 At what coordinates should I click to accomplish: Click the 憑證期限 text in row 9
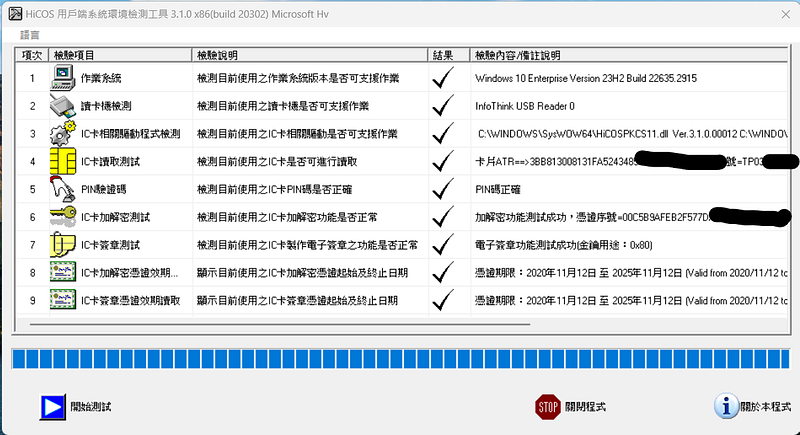(631, 300)
